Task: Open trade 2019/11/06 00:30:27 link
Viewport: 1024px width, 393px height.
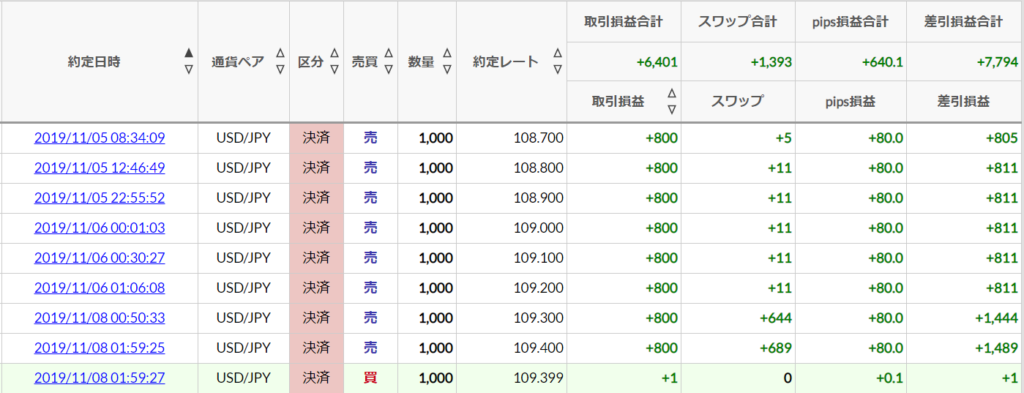Action: 99,258
